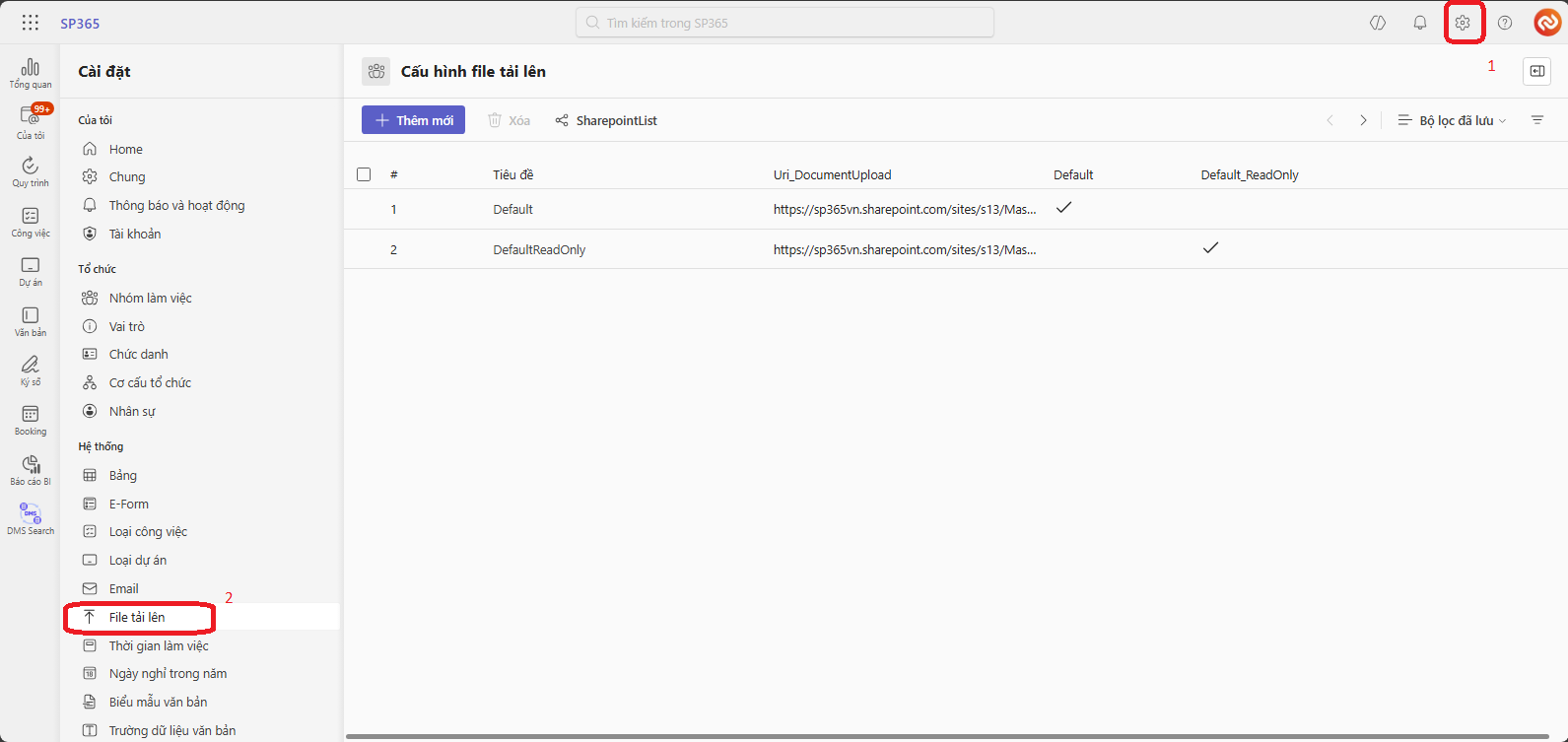Select Cơ cấu tổ chức menu item

(x=150, y=382)
